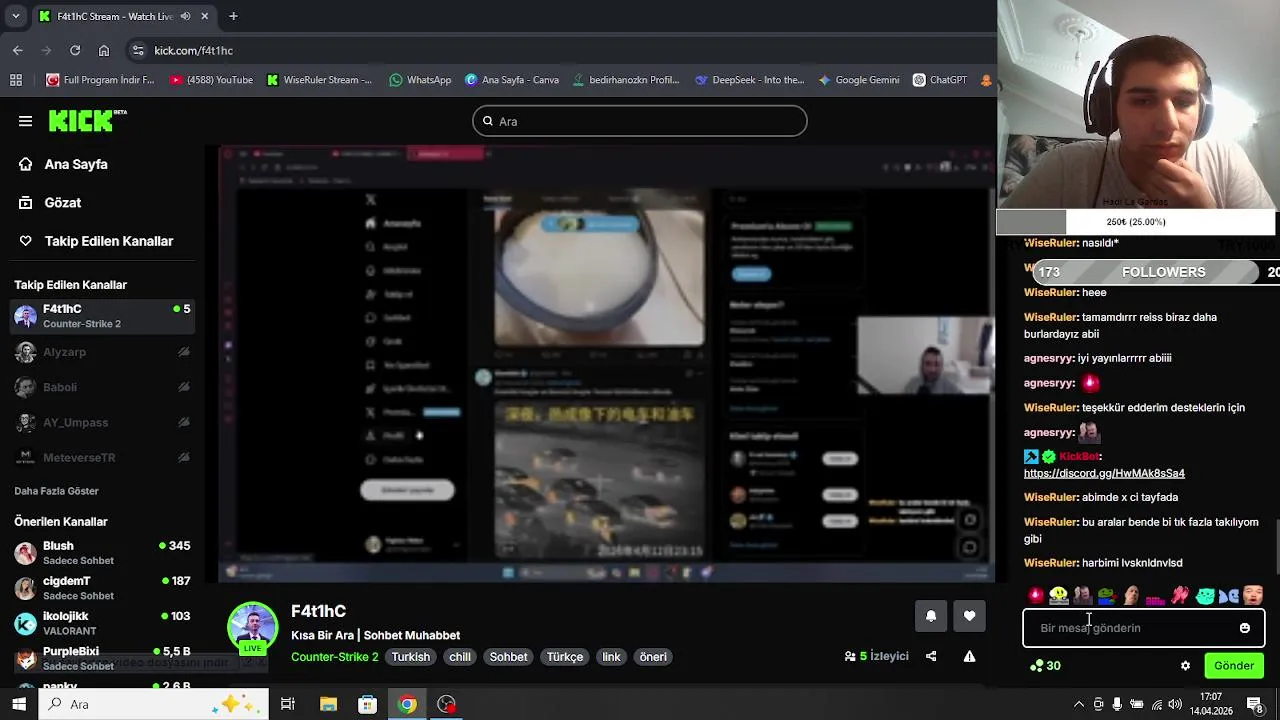Screen dimensions: 1280x720
Task: Open recommended channel cigdemT
Action: [100, 588]
